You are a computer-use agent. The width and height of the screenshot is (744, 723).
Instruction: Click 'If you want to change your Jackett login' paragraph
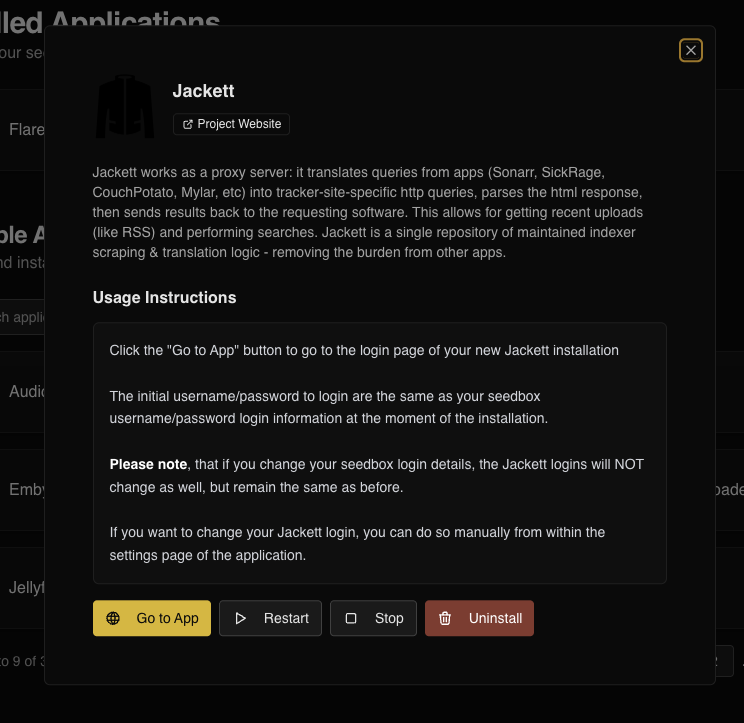(x=357, y=544)
